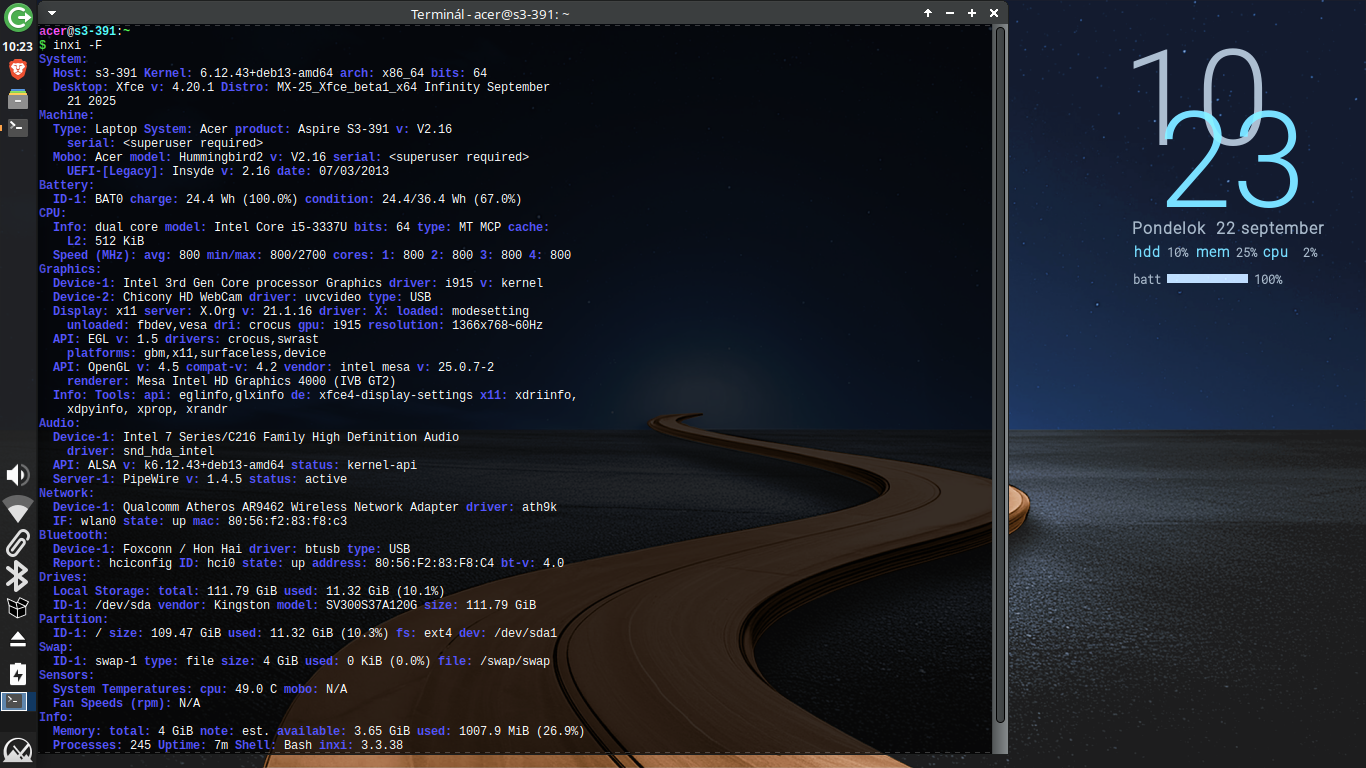Image resolution: width=1366 pixels, height=768 pixels.
Task: Open the terminal window menu arrow
Action: (x=52, y=13)
